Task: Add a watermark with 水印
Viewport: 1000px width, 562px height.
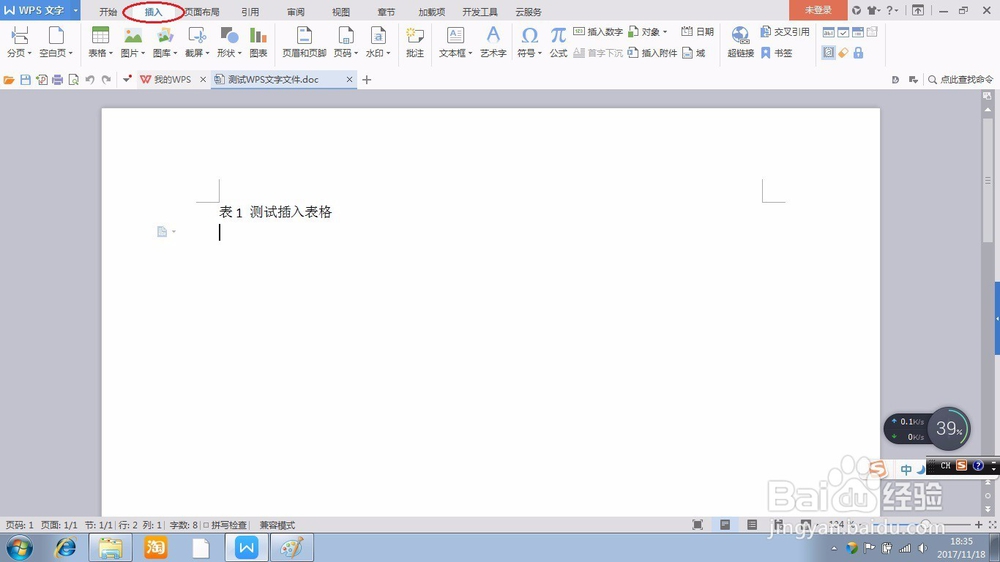Action: pos(378,42)
